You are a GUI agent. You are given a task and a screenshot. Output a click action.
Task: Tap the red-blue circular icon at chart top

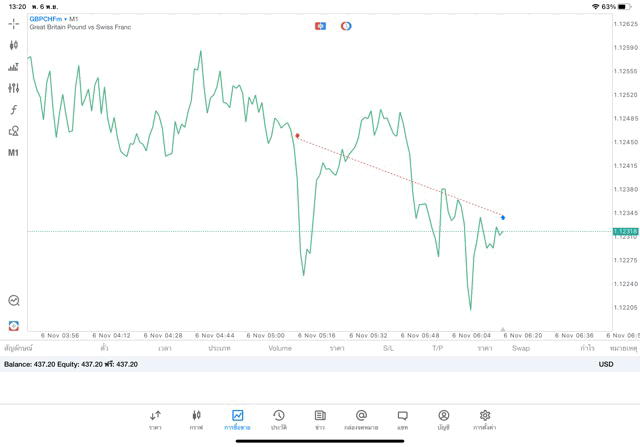[346, 26]
